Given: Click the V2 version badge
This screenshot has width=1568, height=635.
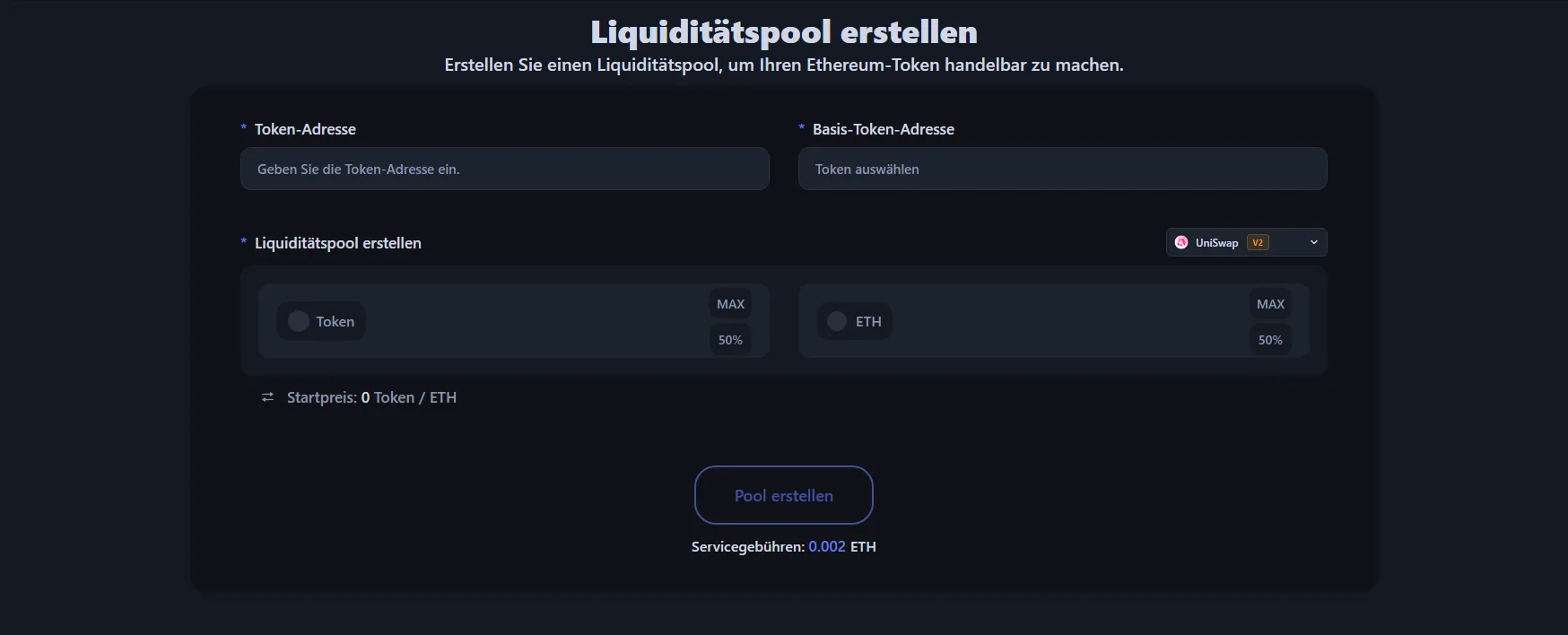Looking at the screenshot, I should coord(1257,242).
